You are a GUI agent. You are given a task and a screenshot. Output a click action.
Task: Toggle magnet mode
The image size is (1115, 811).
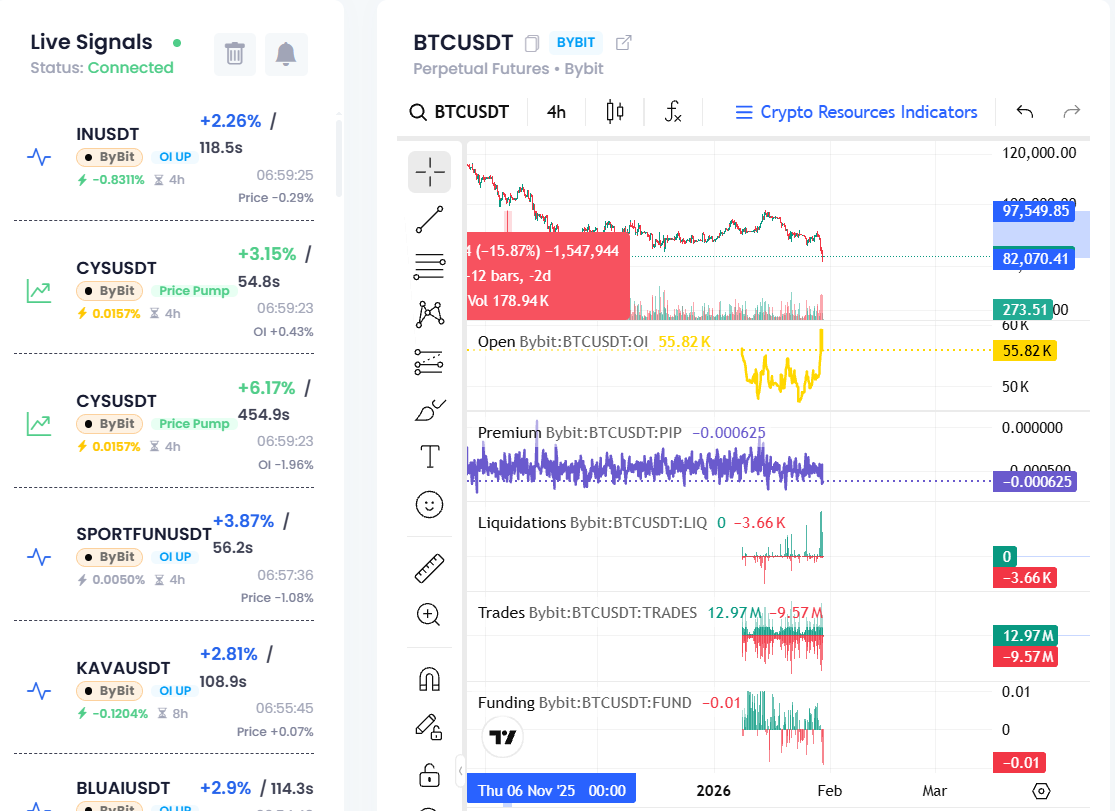pyautogui.click(x=430, y=679)
